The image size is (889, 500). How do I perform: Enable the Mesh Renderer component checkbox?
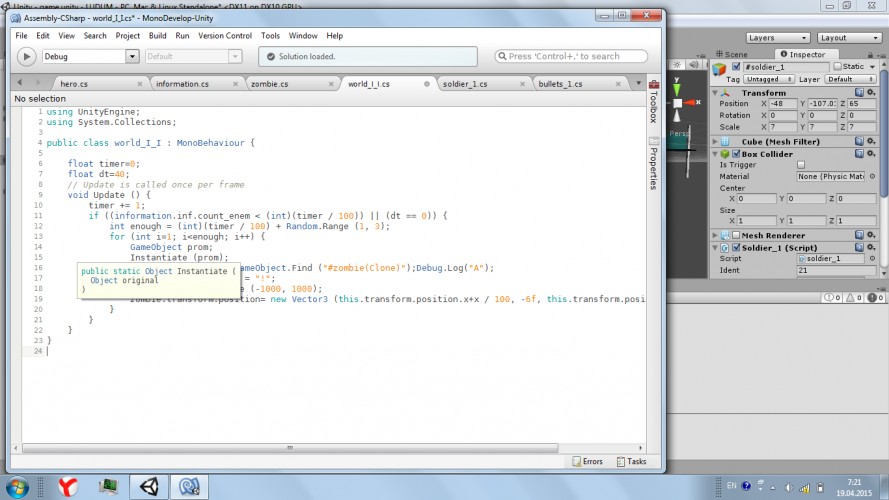click(736, 235)
